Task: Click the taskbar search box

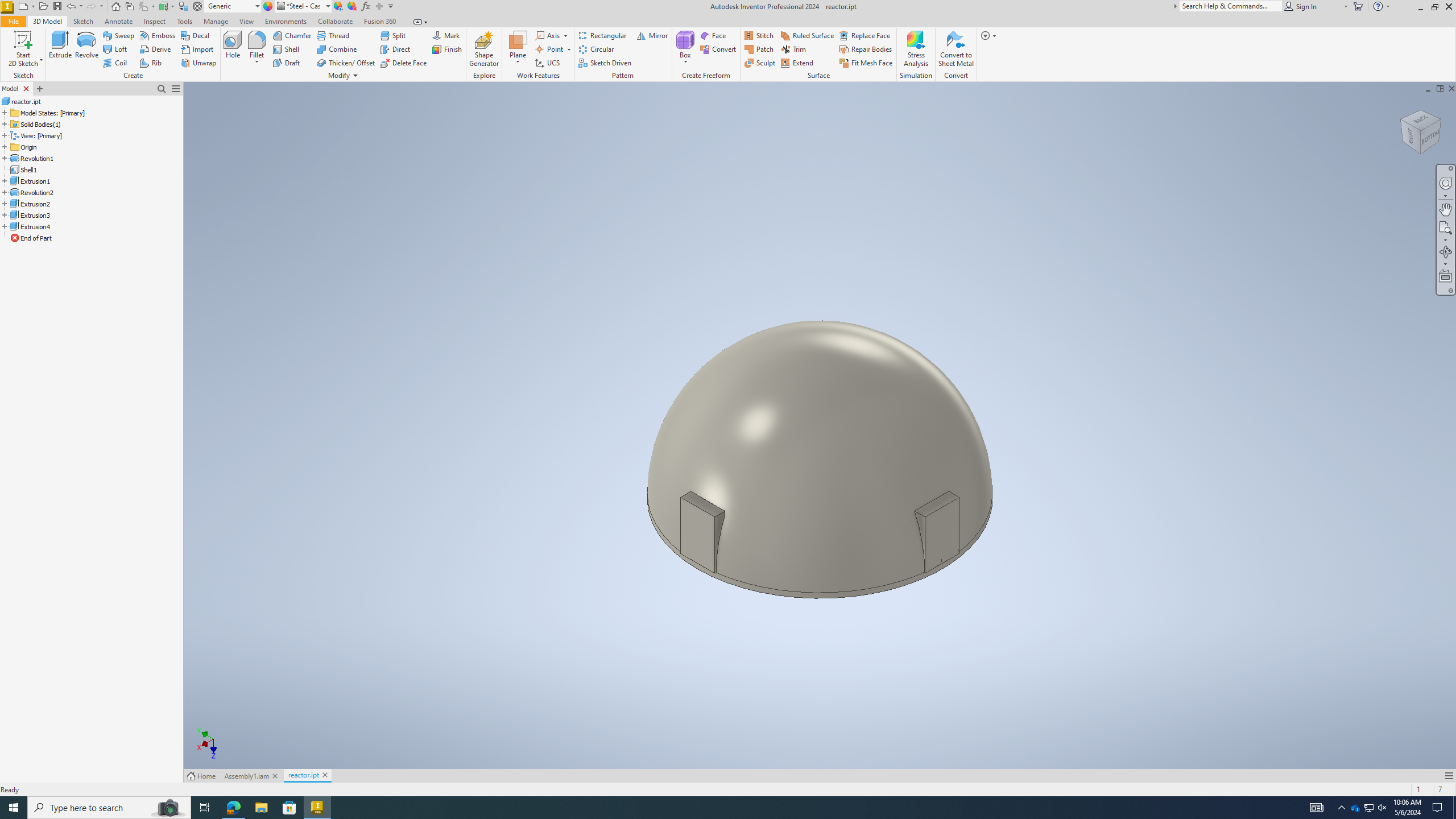Action: pos(109,808)
